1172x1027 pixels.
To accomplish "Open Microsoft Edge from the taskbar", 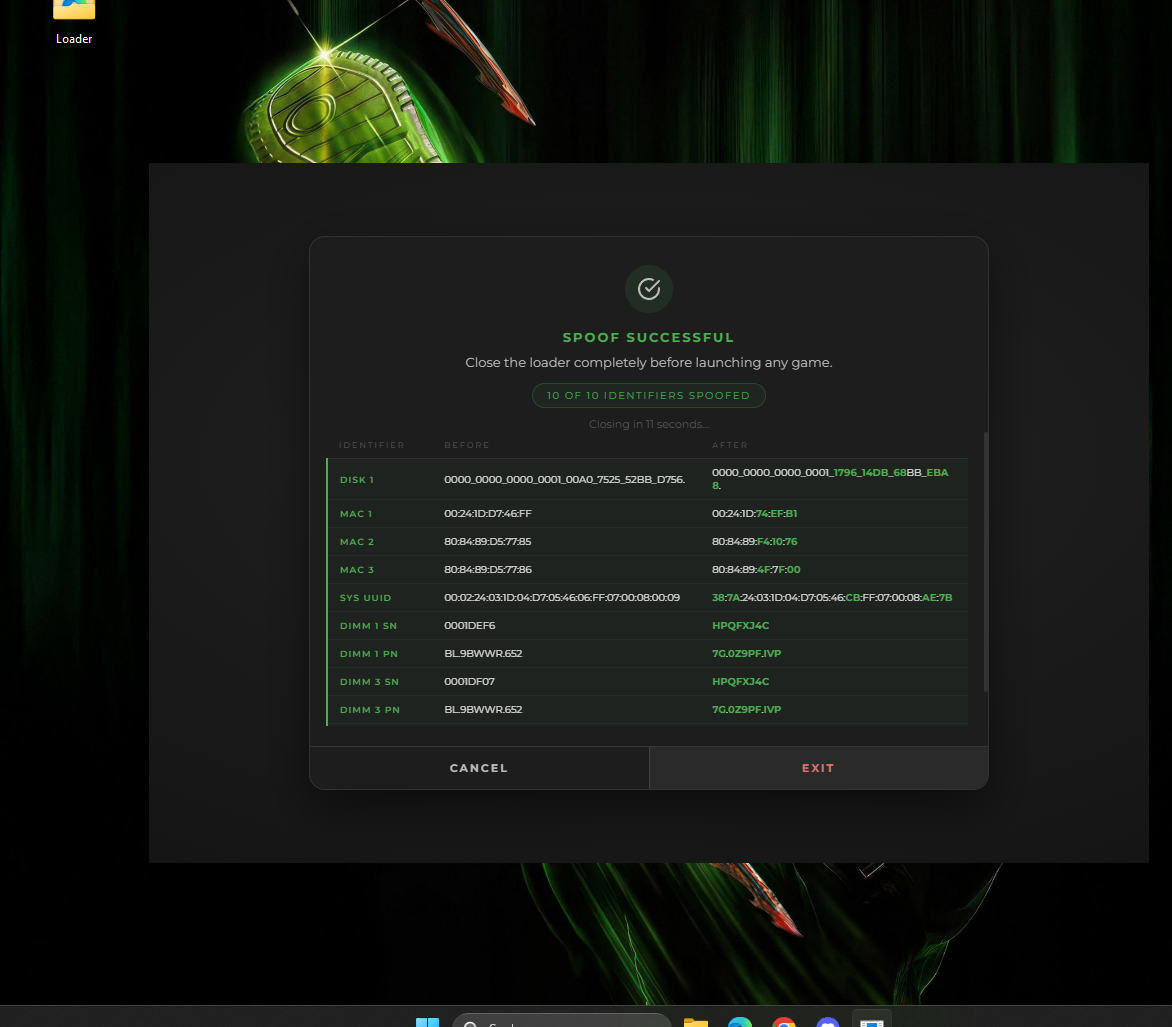I will point(740,1022).
